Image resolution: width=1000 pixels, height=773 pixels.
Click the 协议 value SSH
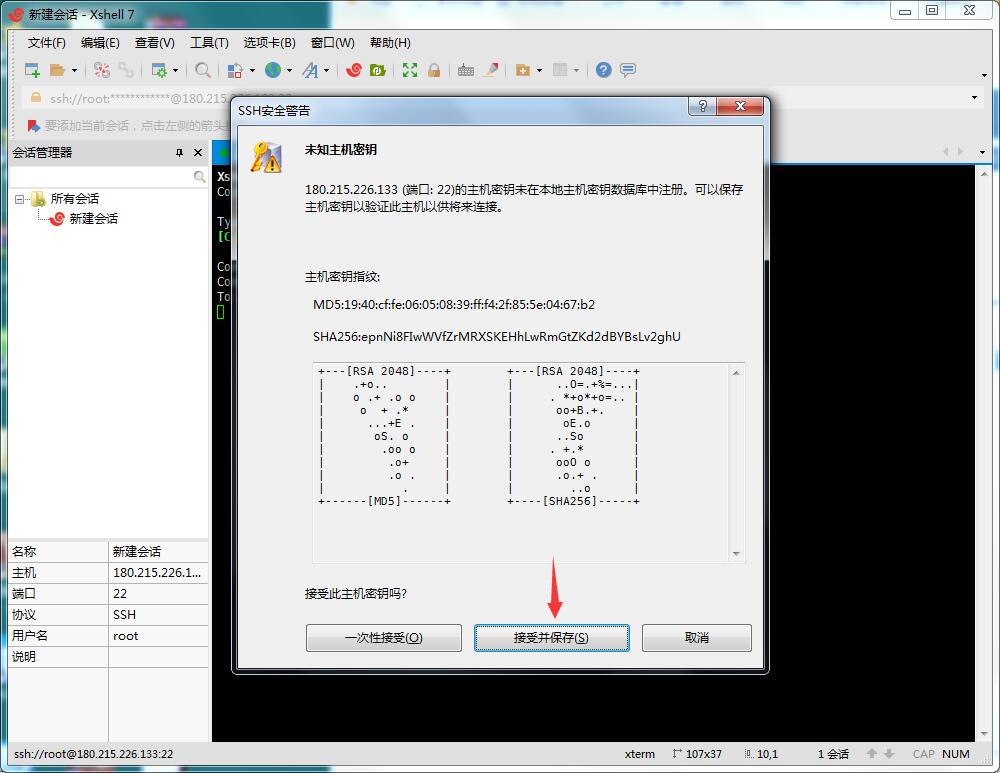pos(124,615)
